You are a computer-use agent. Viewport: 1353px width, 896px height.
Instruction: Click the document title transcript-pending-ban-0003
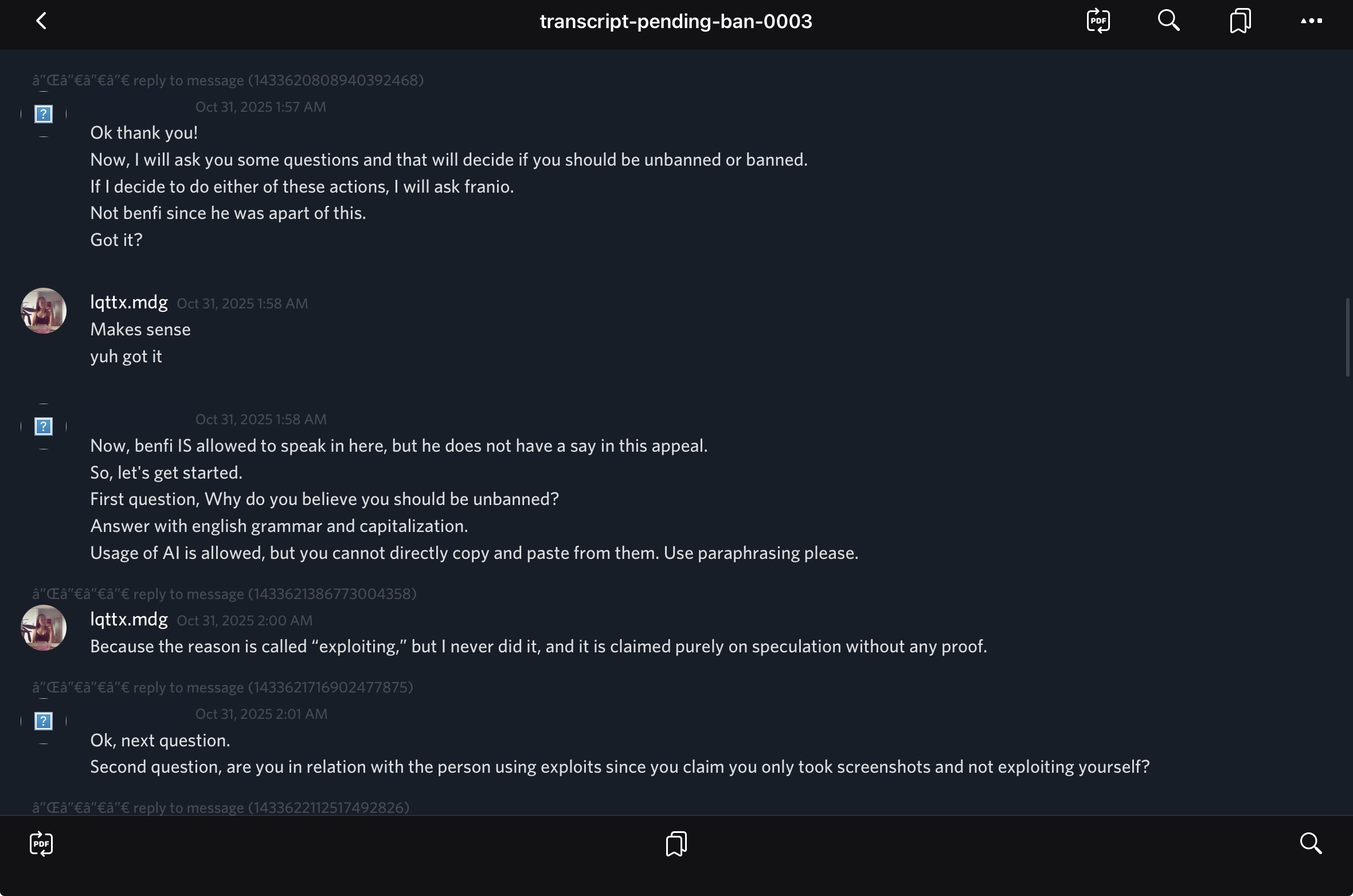click(x=676, y=21)
